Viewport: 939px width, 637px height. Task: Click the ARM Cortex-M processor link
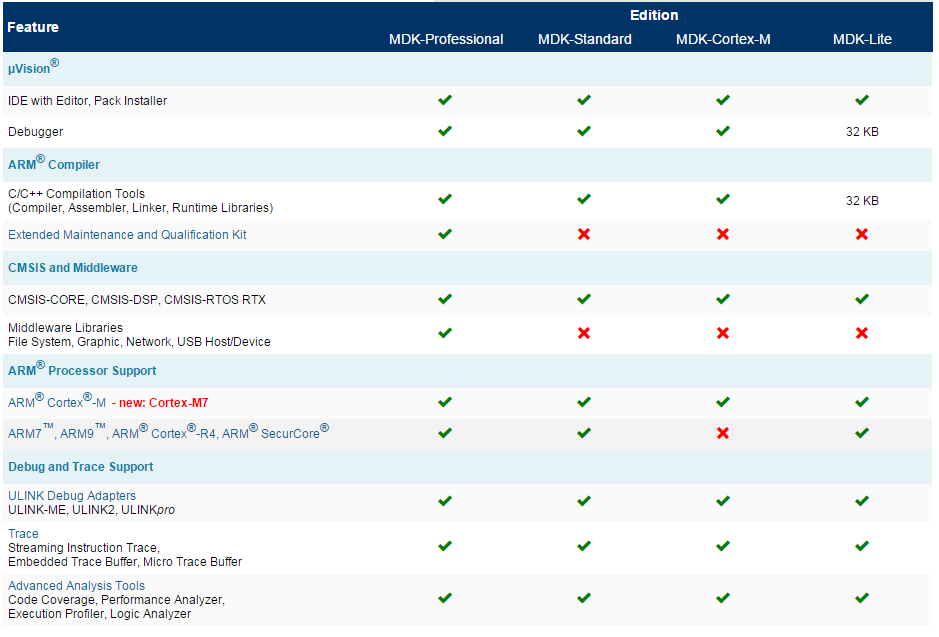(57, 401)
